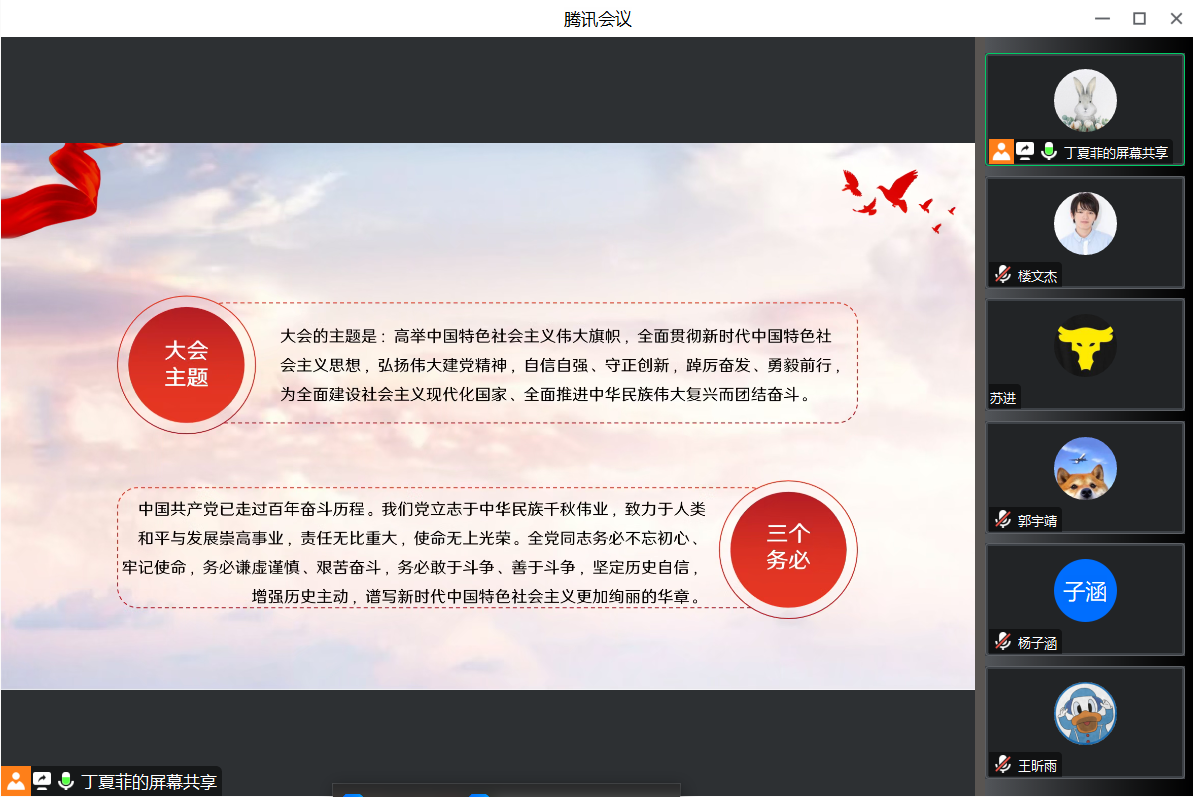1193x797 pixels.
Task: Click 丁夏菲的屏幕共享 label at bottom-left
Action: pos(149,782)
